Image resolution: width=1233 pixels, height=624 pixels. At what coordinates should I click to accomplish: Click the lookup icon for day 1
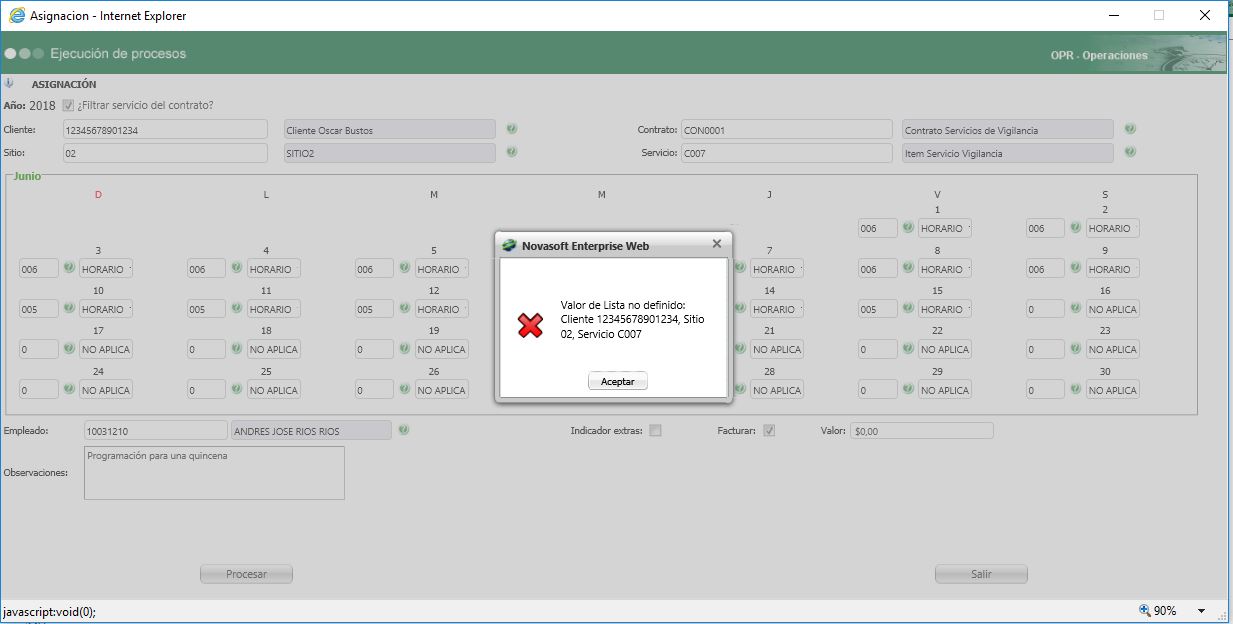(x=908, y=228)
